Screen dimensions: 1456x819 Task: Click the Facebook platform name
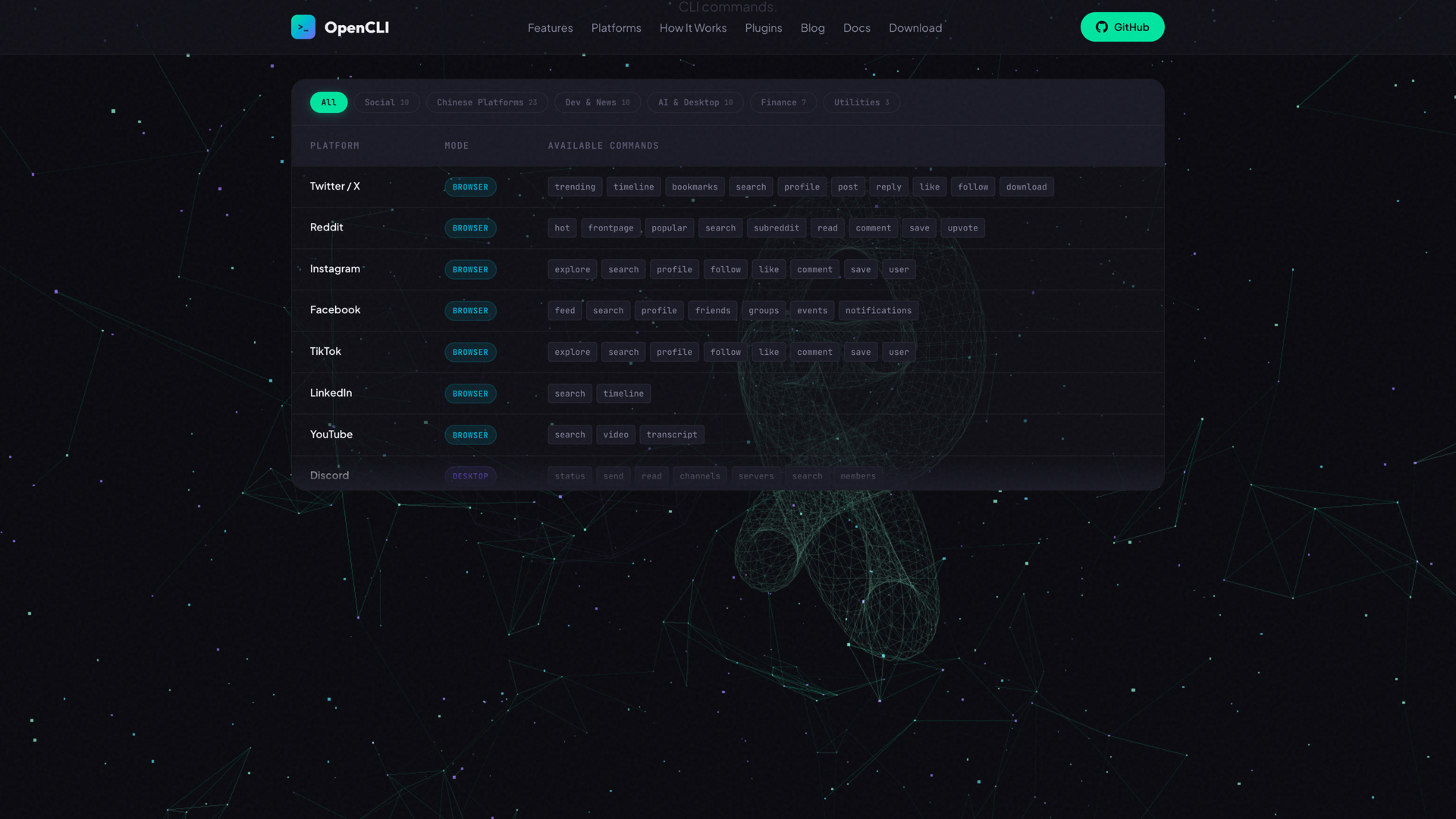point(335,310)
